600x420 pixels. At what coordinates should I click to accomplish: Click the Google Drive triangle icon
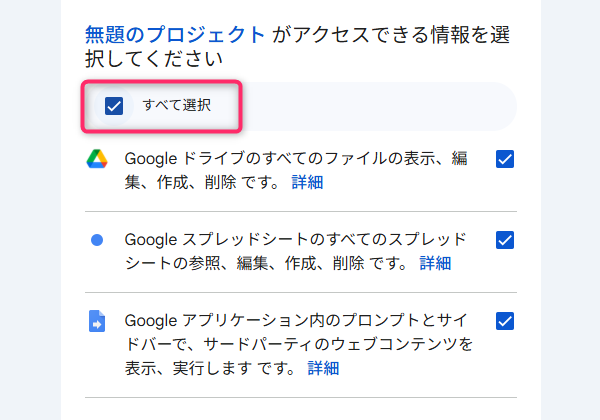coord(97,159)
